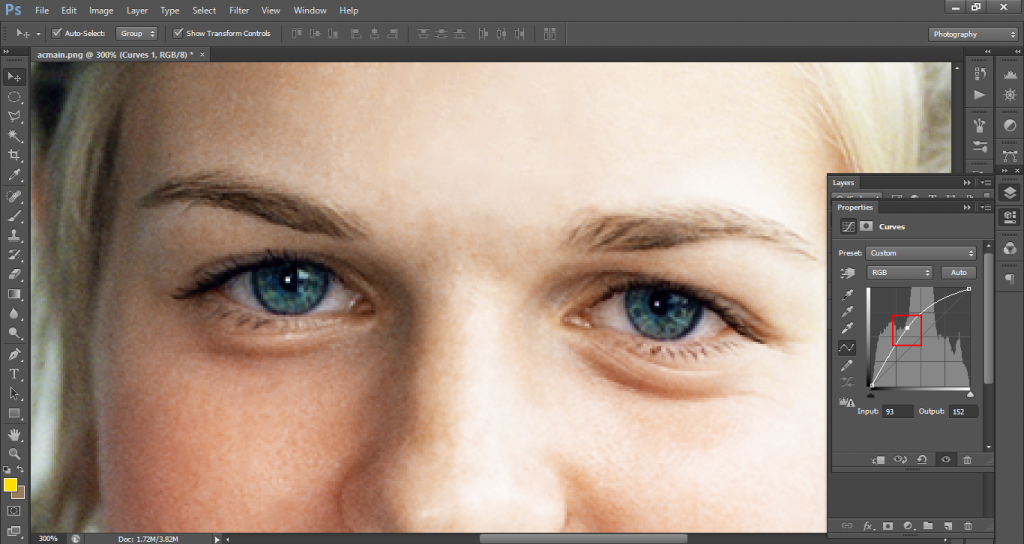Enable edit-points curve mode
Image resolution: width=1024 pixels, height=544 pixels.
click(x=847, y=347)
